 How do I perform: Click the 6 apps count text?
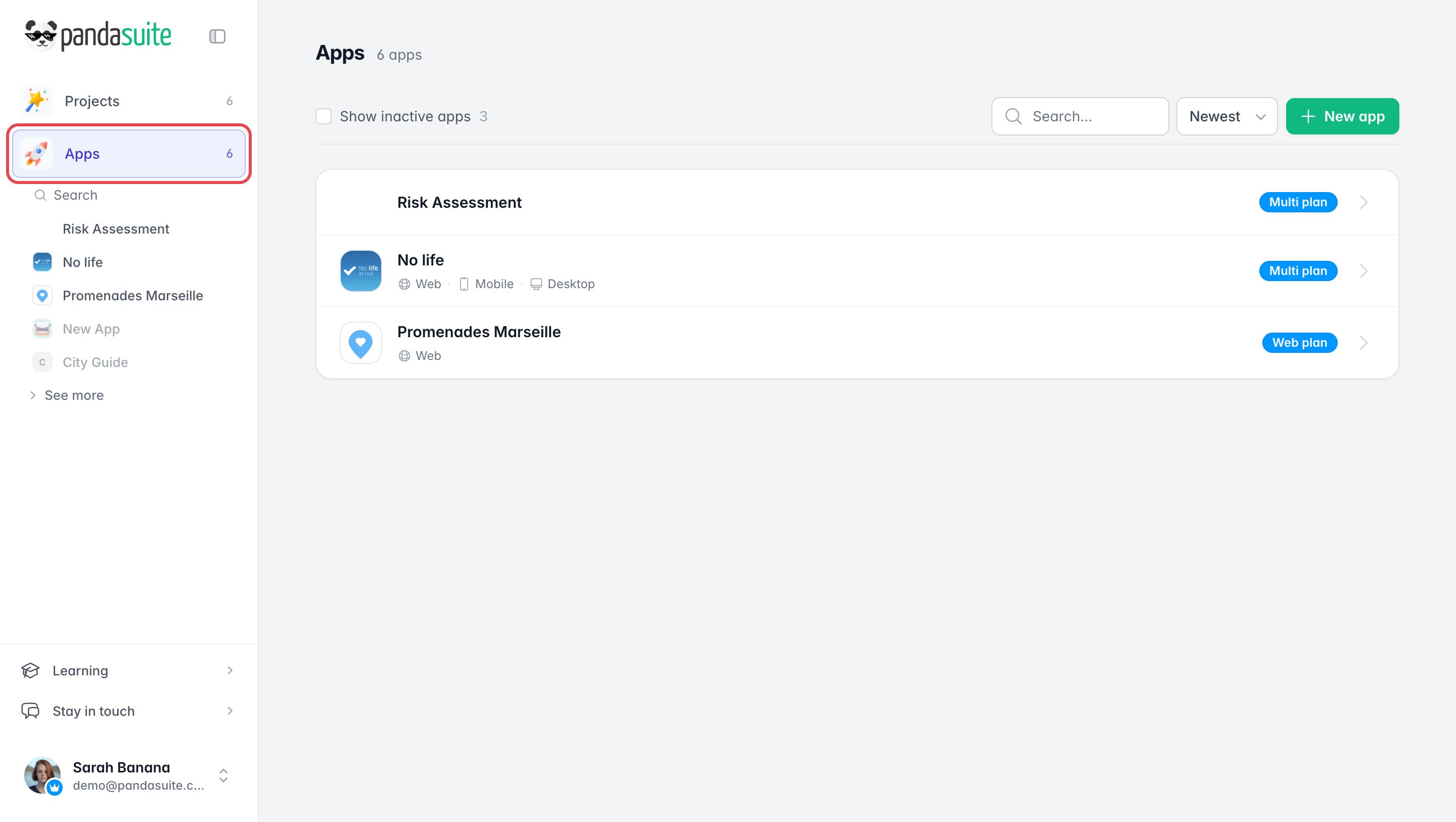399,55
